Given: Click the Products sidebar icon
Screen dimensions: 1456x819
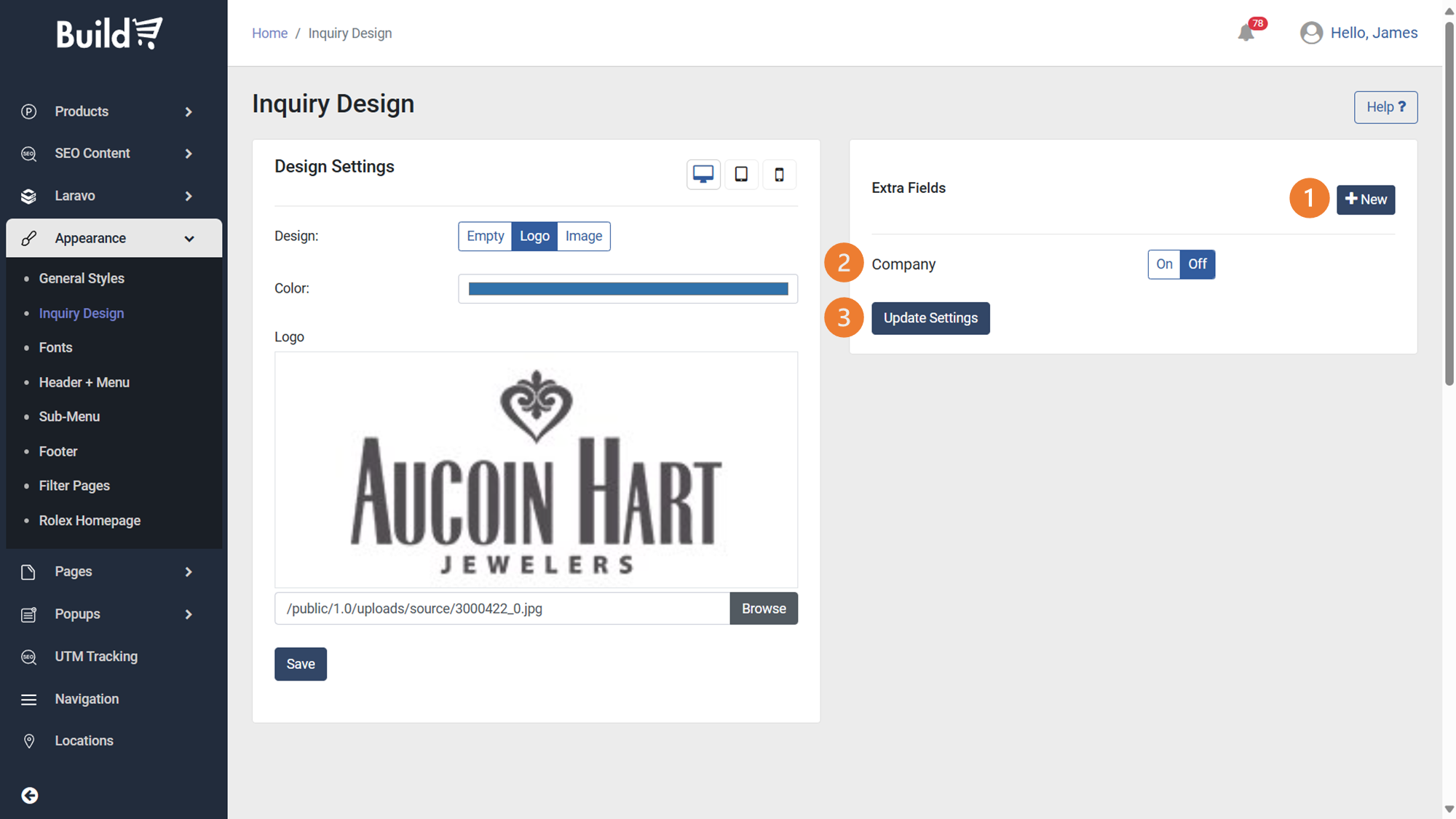Looking at the screenshot, I should point(29,111).
